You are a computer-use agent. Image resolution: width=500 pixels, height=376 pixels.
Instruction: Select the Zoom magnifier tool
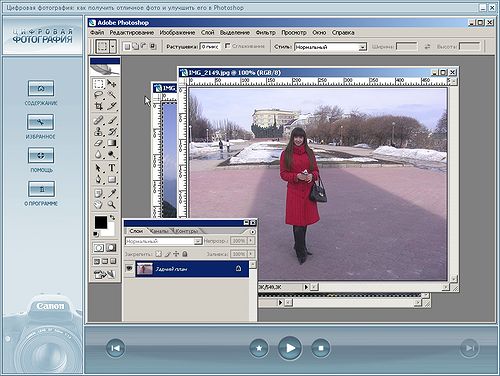point(112,205)
